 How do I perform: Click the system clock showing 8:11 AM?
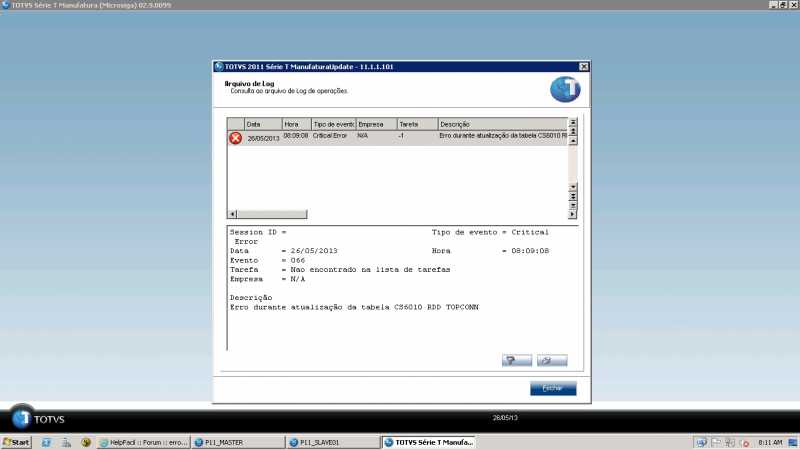point(770,443)
